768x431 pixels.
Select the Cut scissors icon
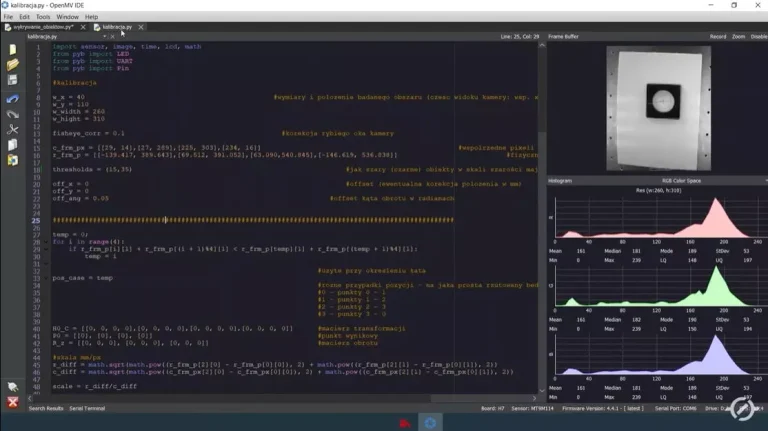pyautogui.click(x=12, y=130)
